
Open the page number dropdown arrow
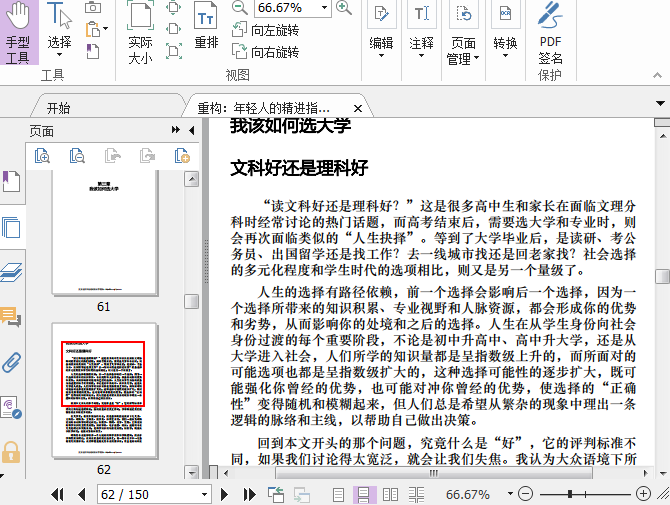point(205,495)
